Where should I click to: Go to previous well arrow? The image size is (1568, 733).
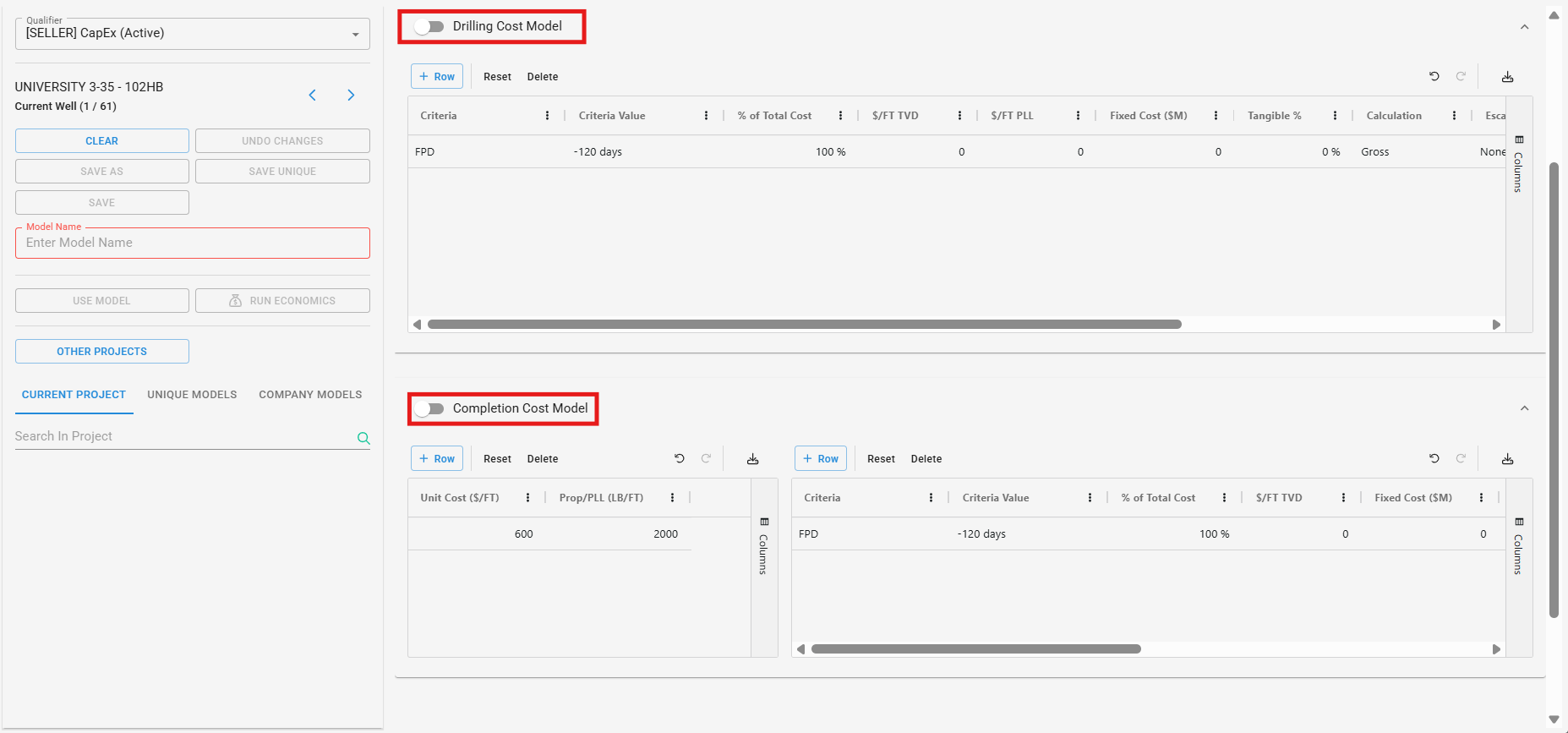[313, 96]
